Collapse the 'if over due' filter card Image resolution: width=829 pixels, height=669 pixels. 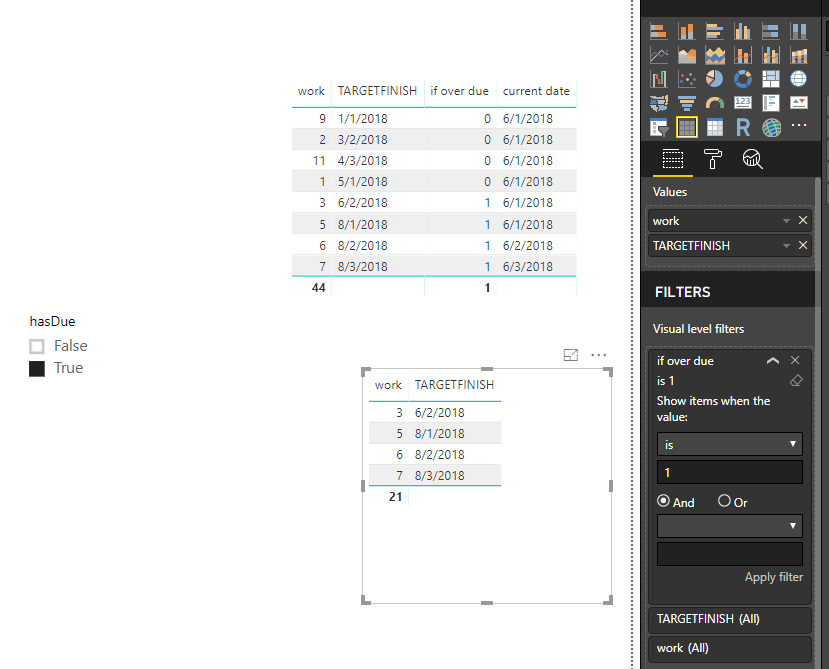click(772, 361)
